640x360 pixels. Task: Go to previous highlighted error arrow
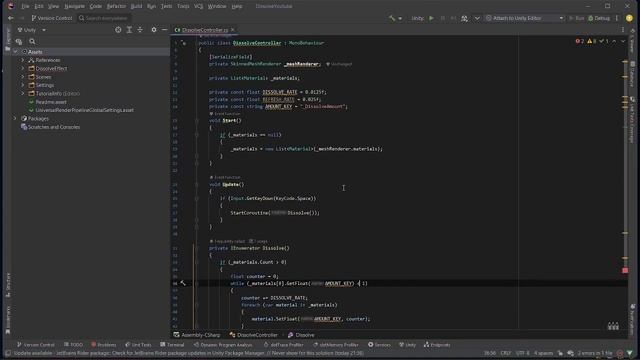point(614,41)
